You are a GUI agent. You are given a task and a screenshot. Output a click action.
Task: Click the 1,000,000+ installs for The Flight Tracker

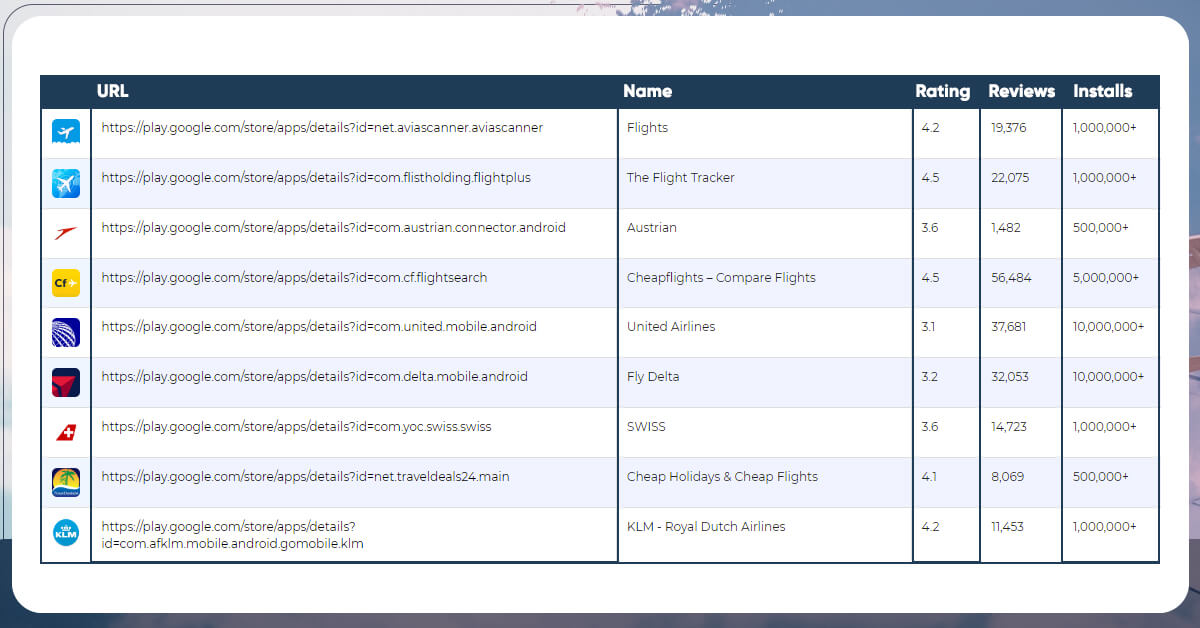coord(1104,178)
